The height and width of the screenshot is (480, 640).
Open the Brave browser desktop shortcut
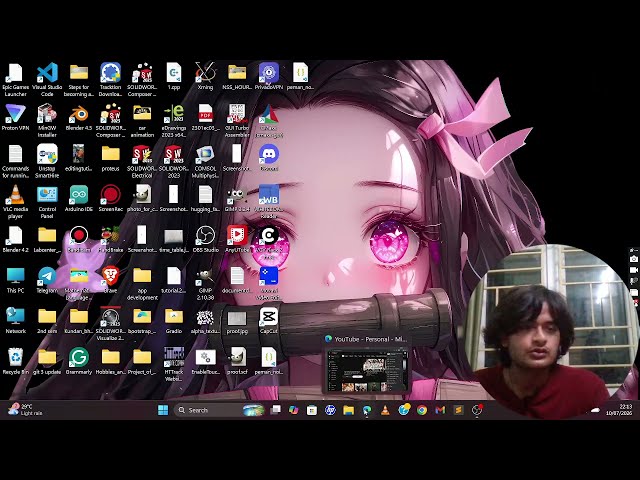pyautogui.click(x=111, y=280)
